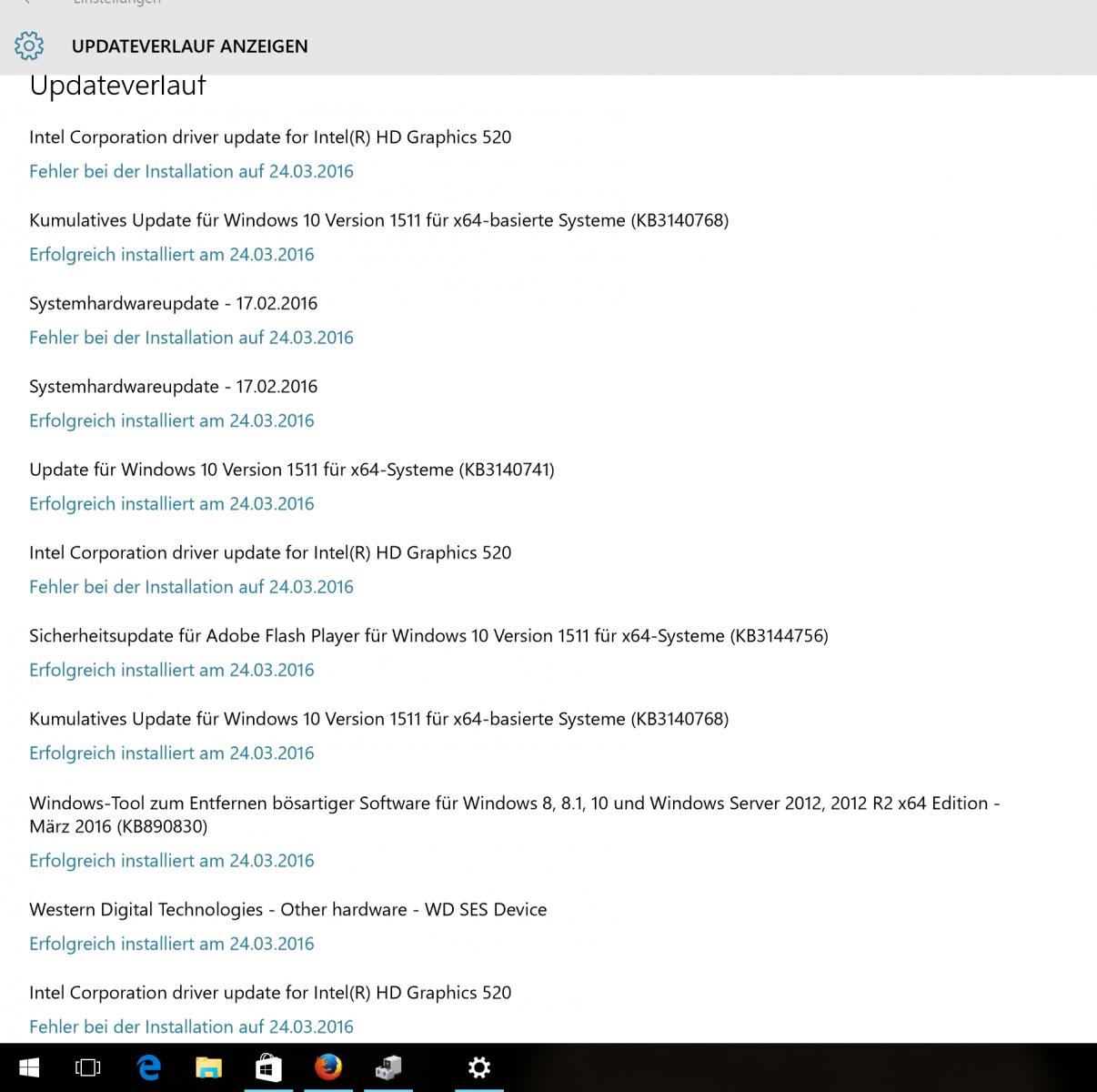Image resolution: width=1097 pixels, height=1092 pixels.
Task: Open Task View from the taskbar
Action: click(87, 1067)
